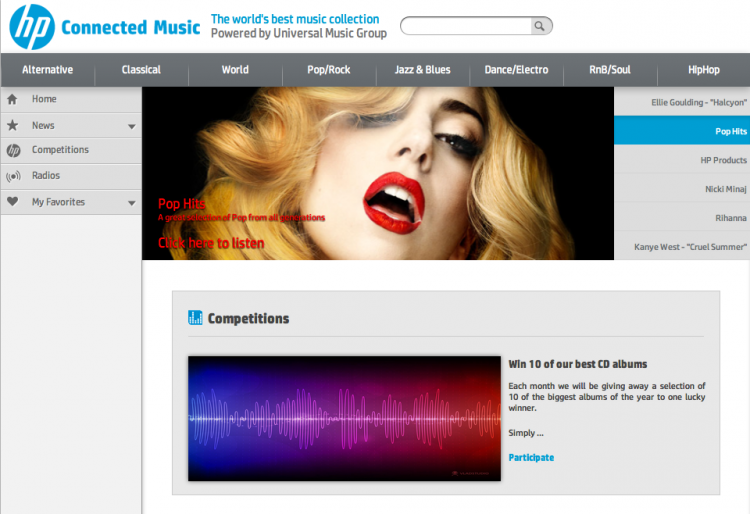750x514 pixels.
Task: Click "Click here to listen" on banner
Action: click(211, 243)
